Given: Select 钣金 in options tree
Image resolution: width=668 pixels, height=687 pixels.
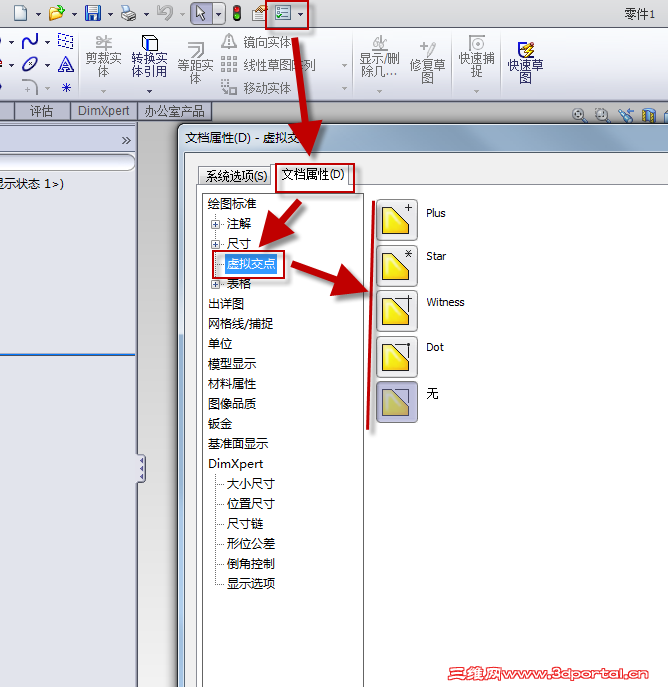Looking at the screenshot, I should pyautogui.click(x=220, y=424).
